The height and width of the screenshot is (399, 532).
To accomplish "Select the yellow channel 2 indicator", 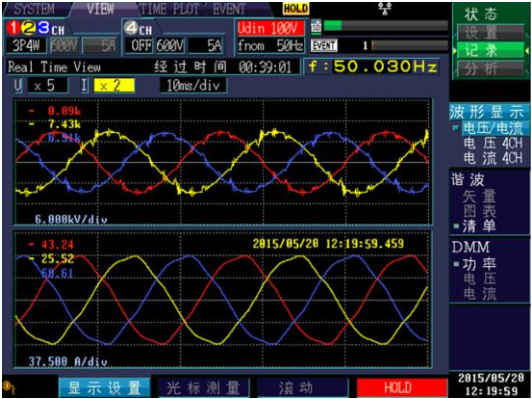I will [28, 28].
